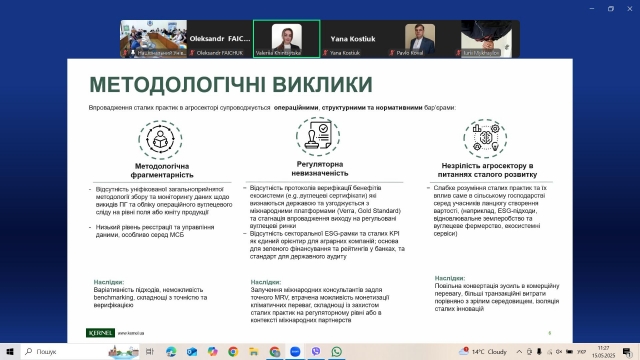Open Outlook from the taskbar
The width and height of the screenshot is (640, 360).
(x=192, y=351)
